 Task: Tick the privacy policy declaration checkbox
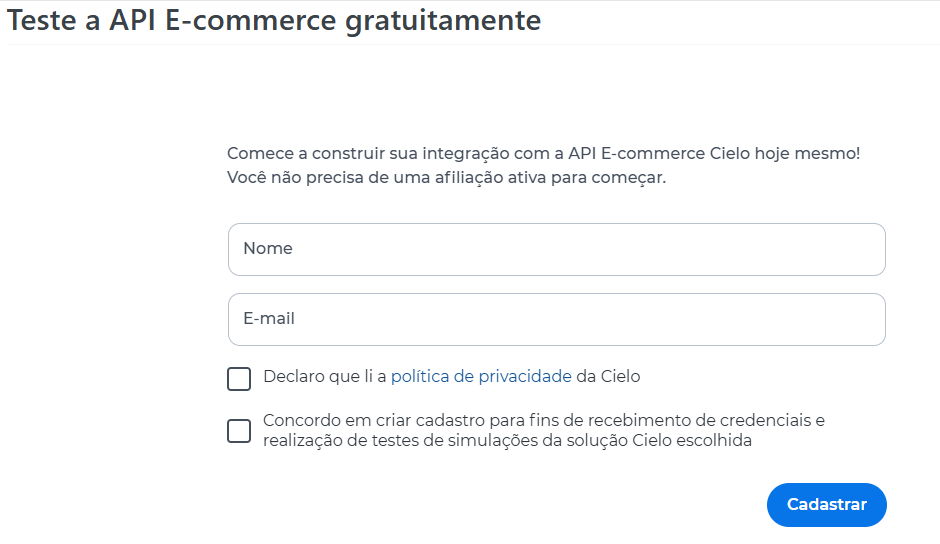[239, 379]
